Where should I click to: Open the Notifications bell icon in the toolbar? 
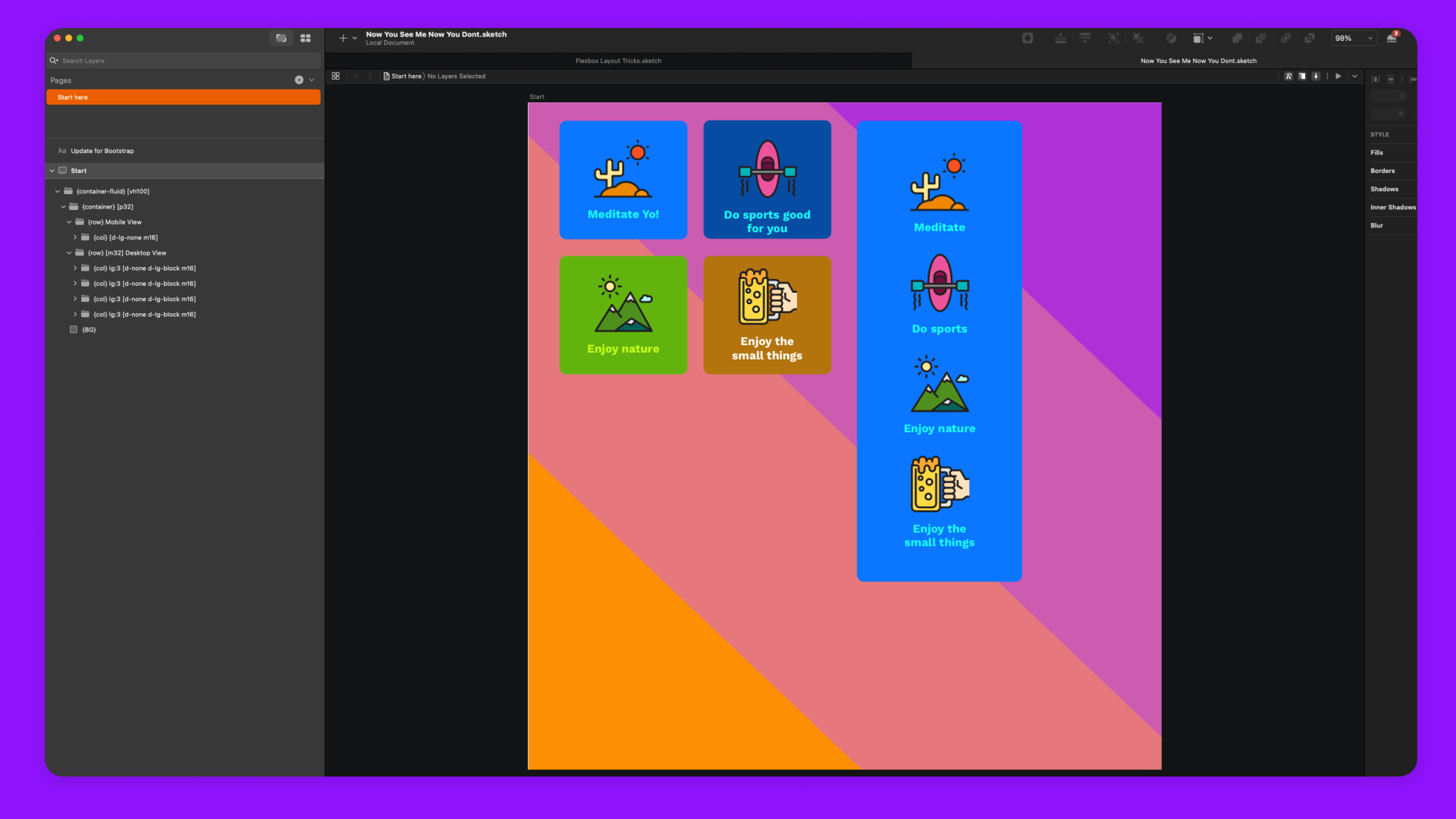(1392, 38)
